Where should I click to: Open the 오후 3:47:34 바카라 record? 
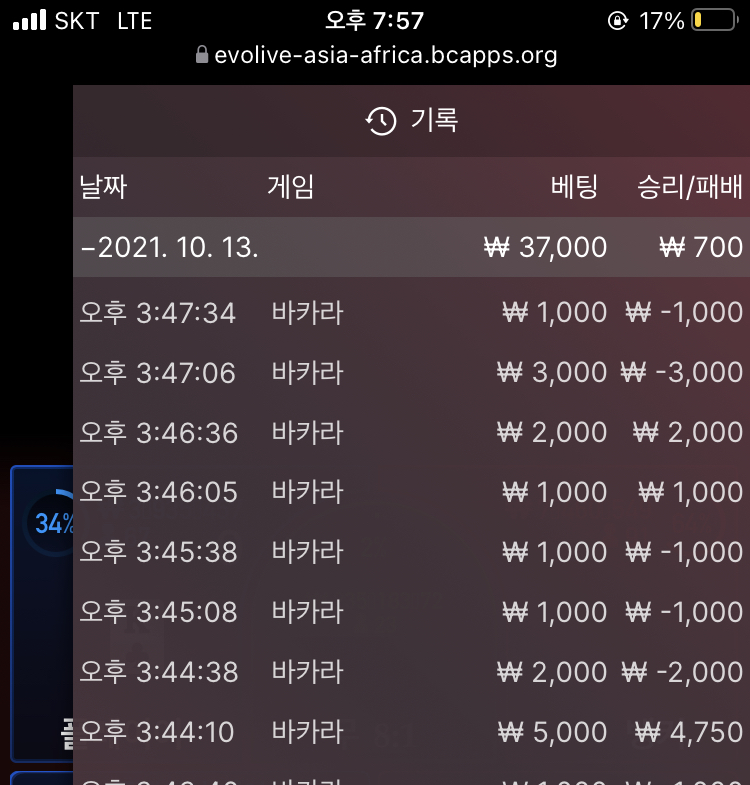coord(411,312)
